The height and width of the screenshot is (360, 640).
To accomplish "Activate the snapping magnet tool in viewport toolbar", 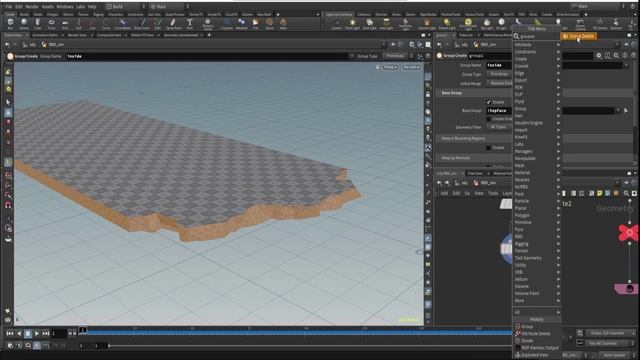I will tap(8, 205).
